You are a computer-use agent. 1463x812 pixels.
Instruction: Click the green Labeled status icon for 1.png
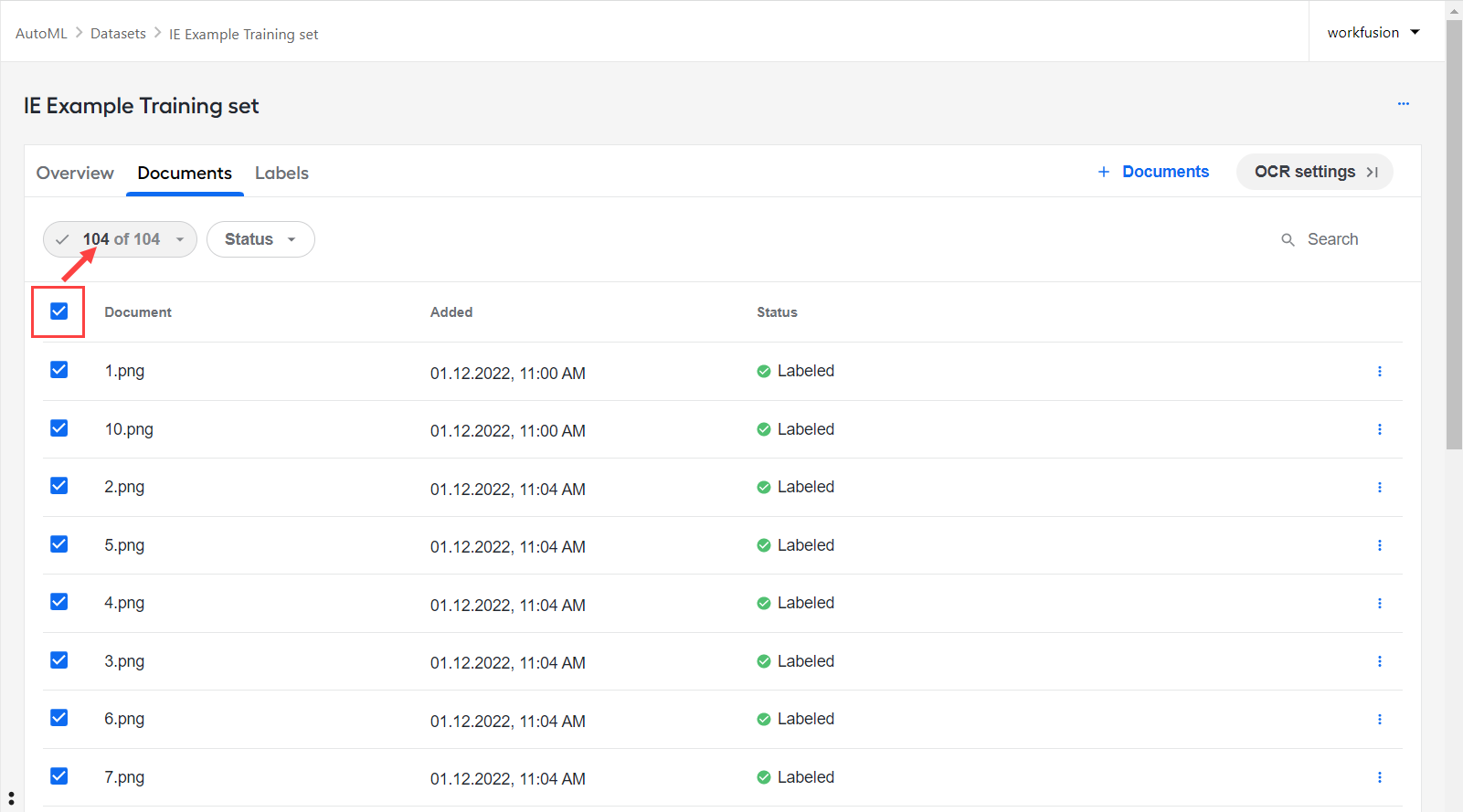coord(764,372)
